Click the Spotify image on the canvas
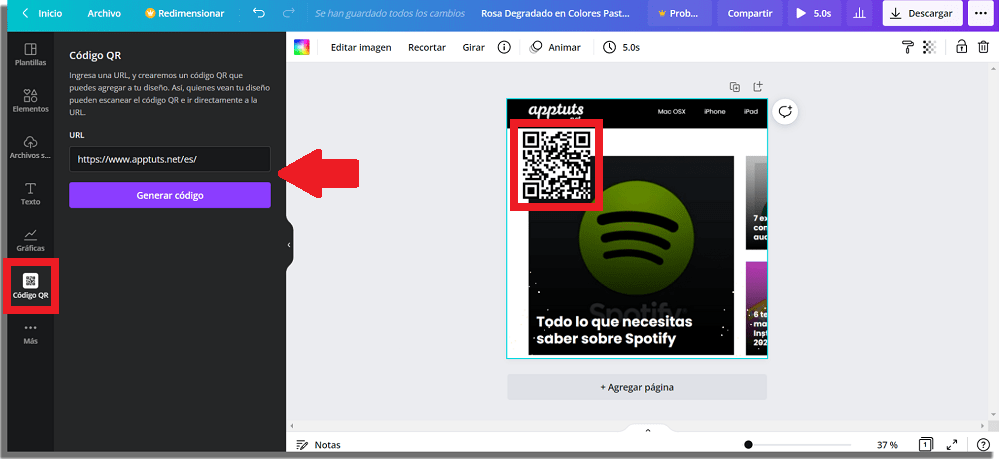The image size is (1000, 460). coord(631,255)
